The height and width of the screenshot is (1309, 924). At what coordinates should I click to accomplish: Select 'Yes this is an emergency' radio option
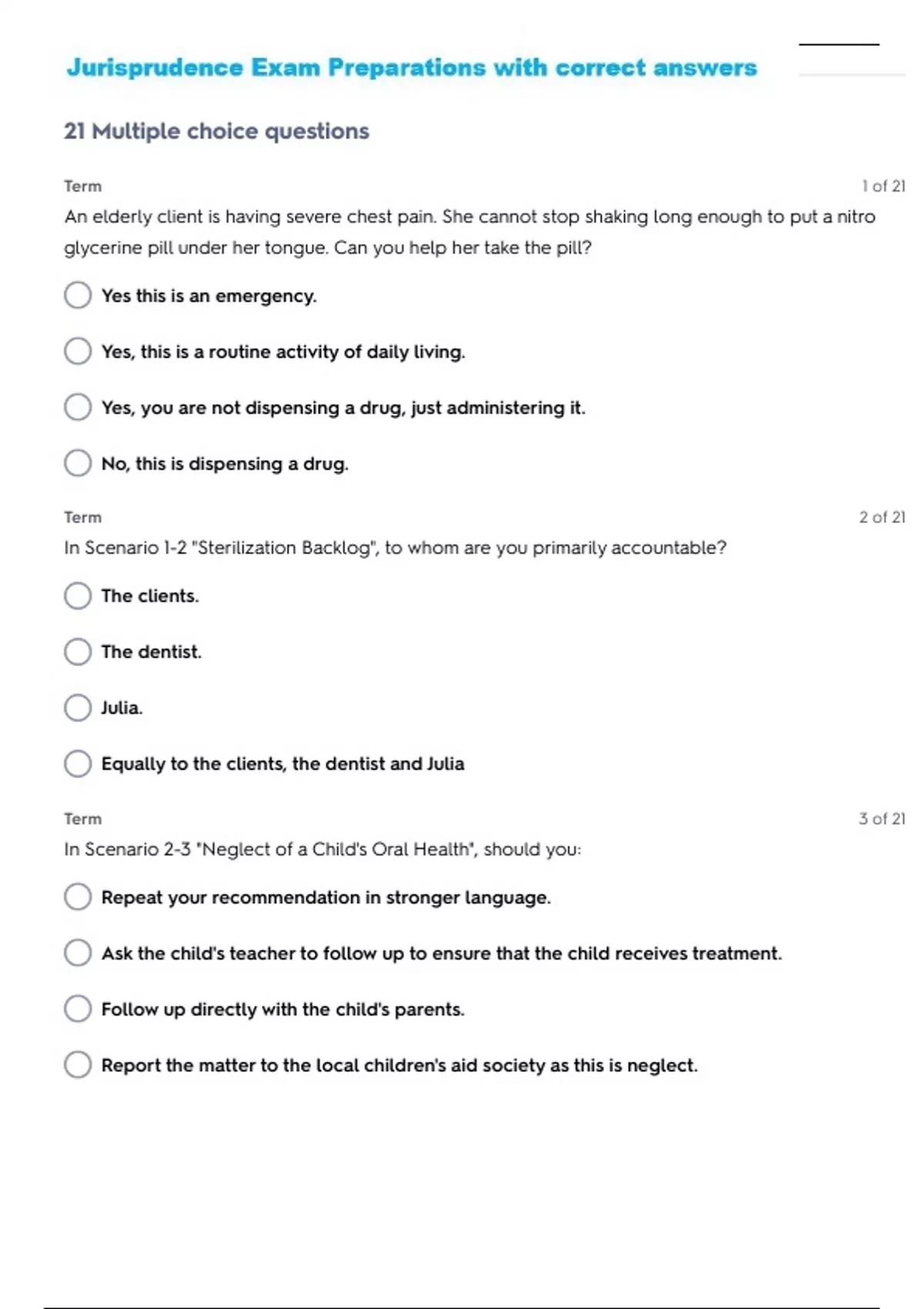click(78, 295)
